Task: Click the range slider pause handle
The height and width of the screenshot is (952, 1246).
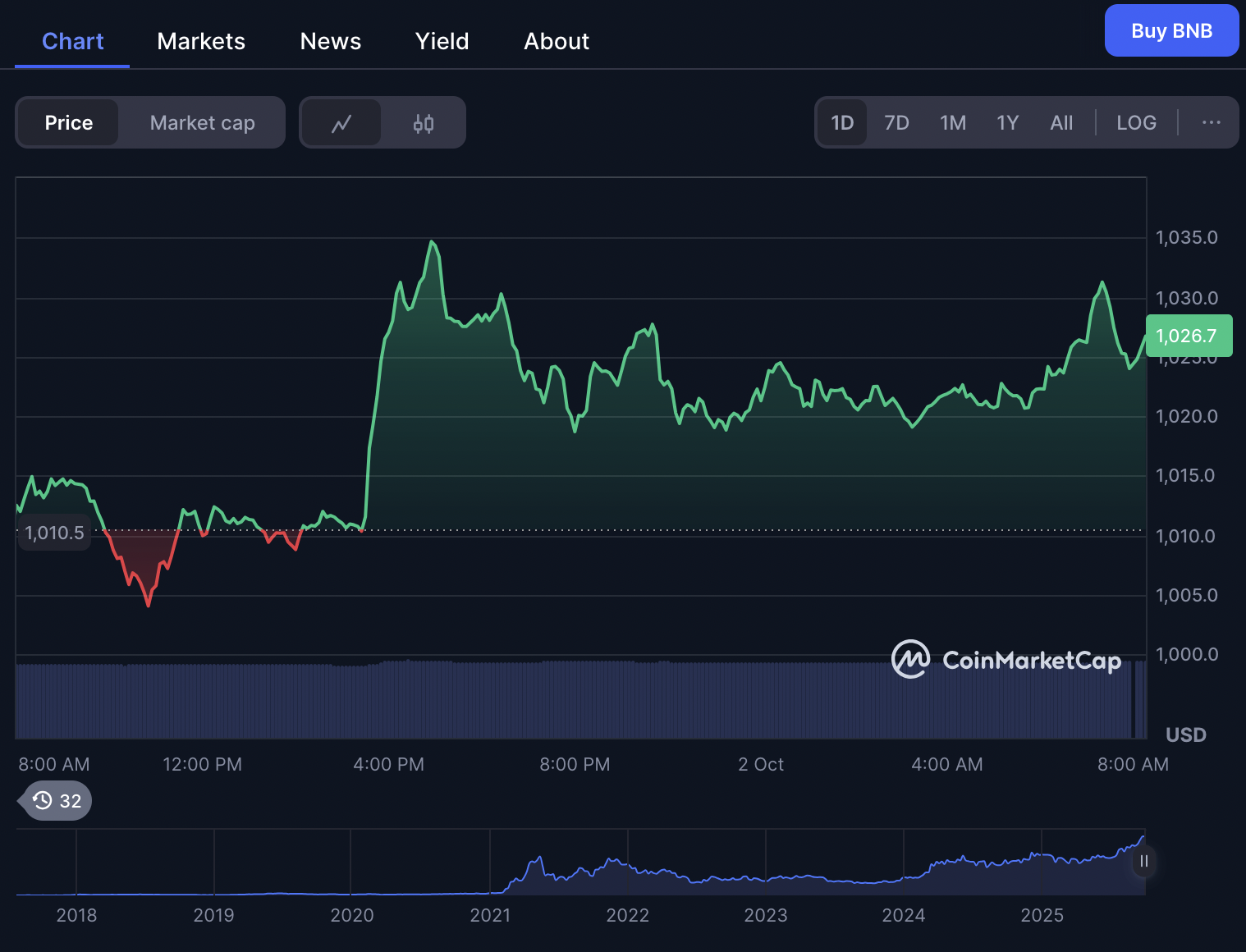Action: 1143,862
